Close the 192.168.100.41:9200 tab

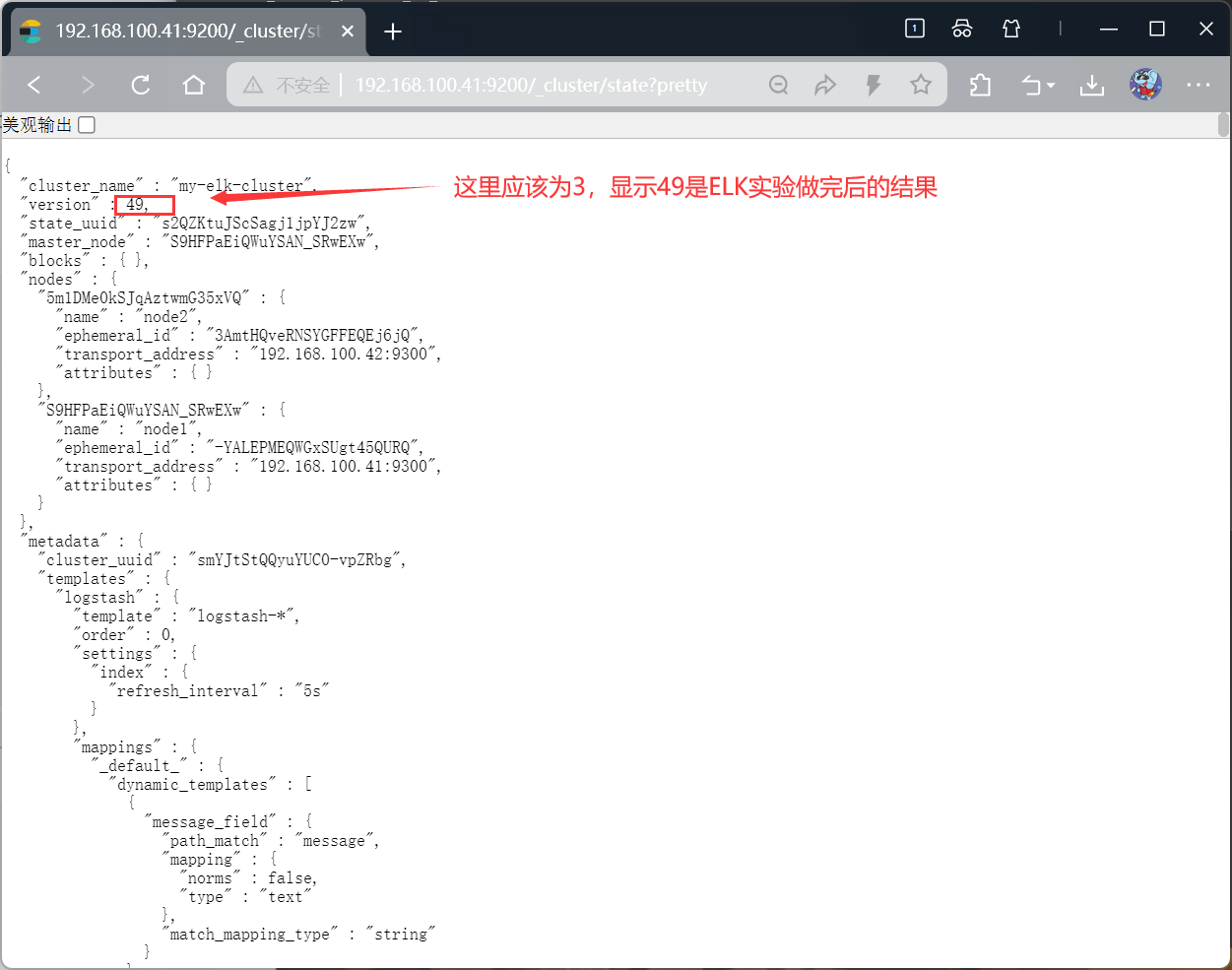(x=348, y=32)
